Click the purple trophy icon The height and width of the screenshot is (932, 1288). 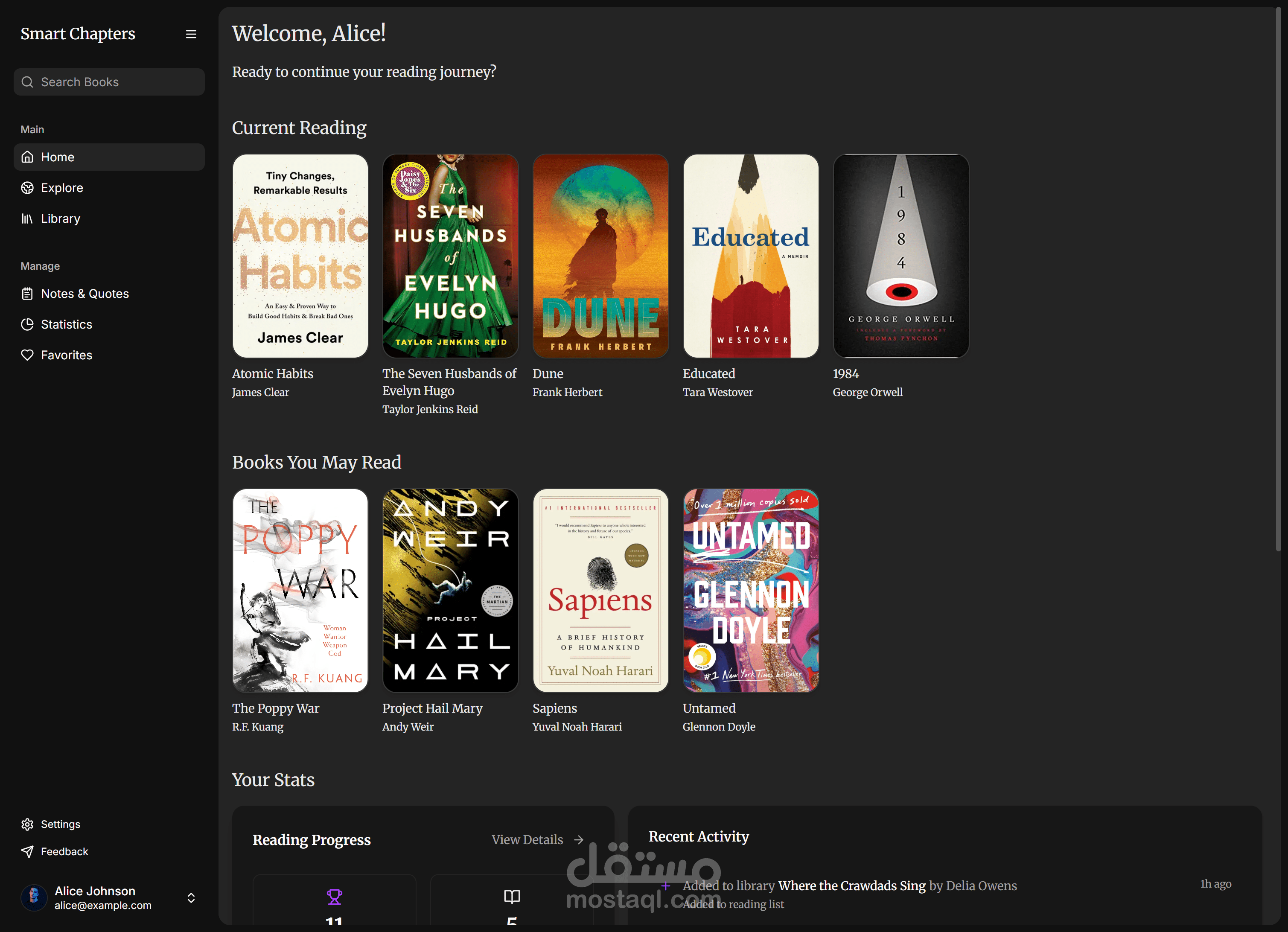pyautogui.click(x=334, y=897)
